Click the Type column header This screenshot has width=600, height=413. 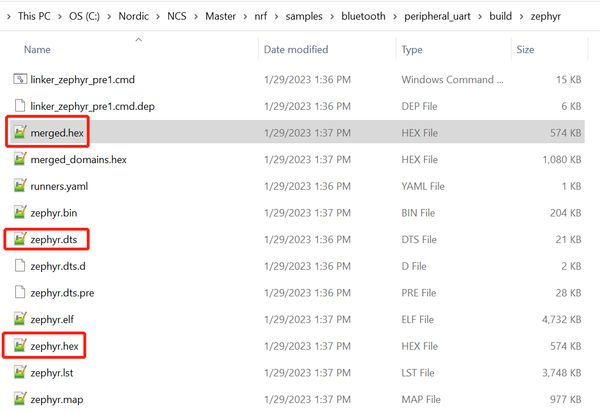tap(412, 49)
